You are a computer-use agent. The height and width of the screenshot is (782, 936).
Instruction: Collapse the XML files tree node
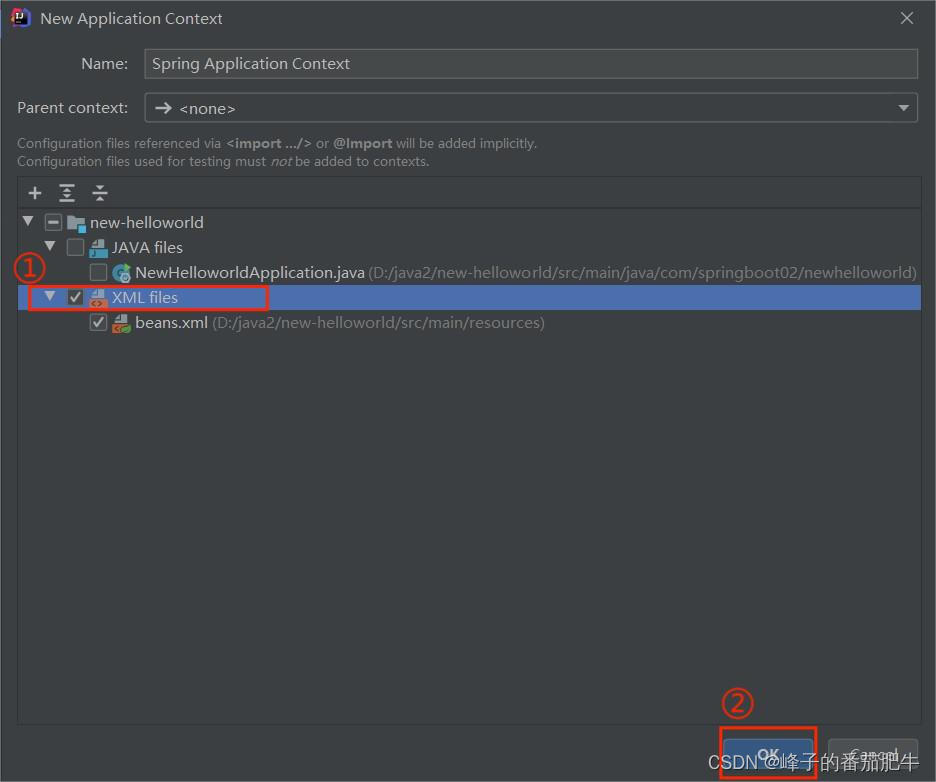pyautogui.click(x=50, y=297)
